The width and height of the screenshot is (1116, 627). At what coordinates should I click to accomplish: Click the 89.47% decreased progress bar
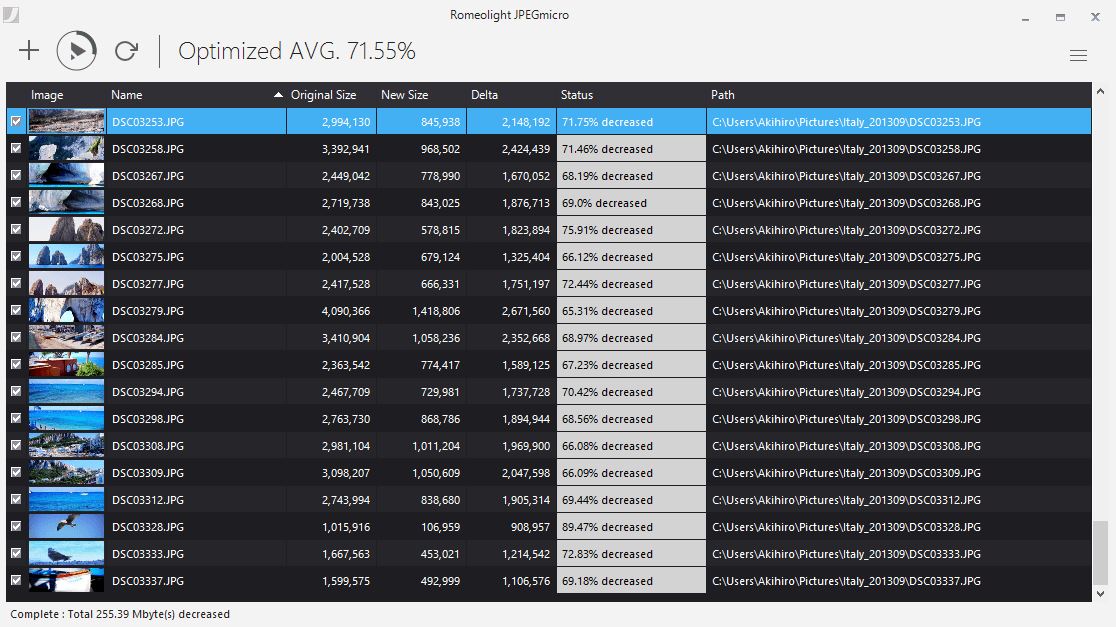[631, 527]
